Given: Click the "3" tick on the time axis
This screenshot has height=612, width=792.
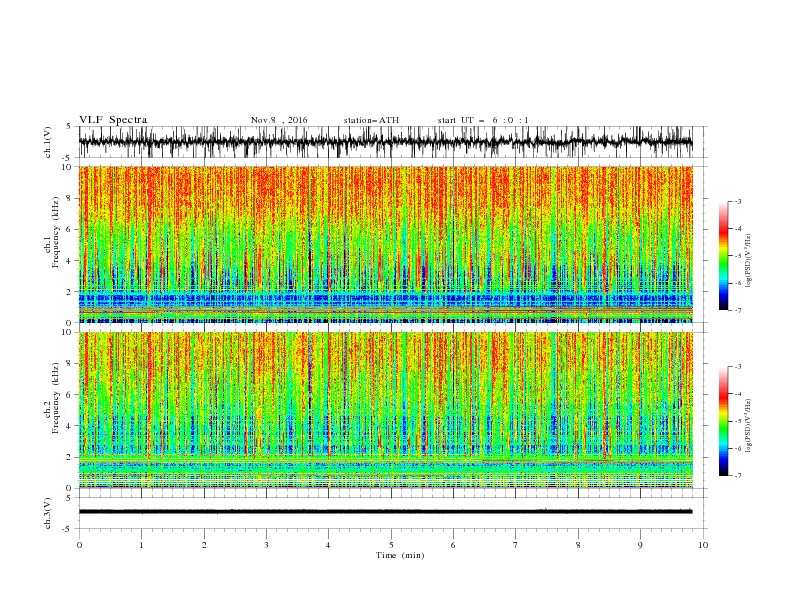Looking at the screenshot, I should click(x=266, y=545).
